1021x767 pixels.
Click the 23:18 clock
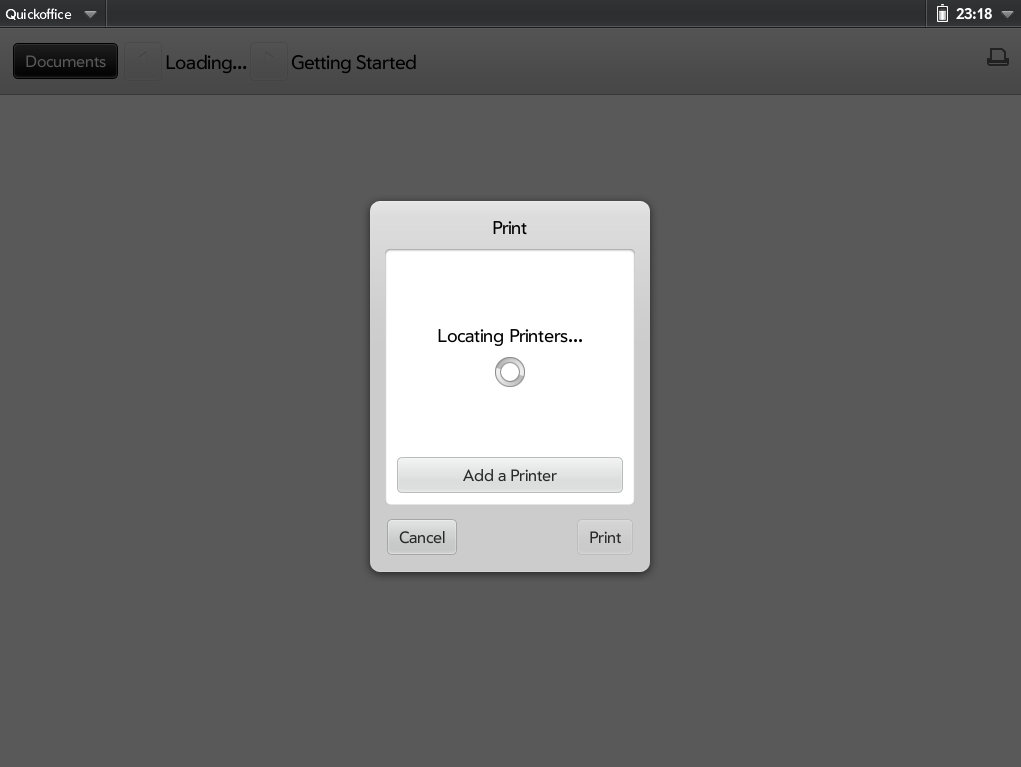[x=973, y=14]
